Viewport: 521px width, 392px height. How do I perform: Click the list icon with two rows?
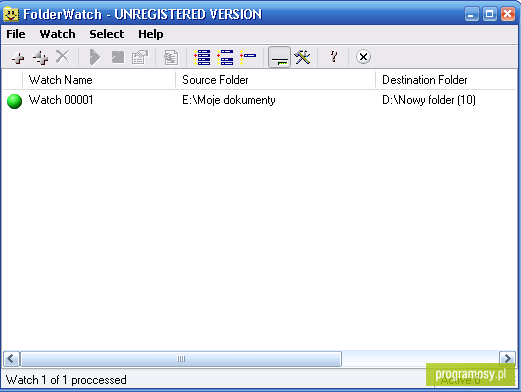pos(225,57)
